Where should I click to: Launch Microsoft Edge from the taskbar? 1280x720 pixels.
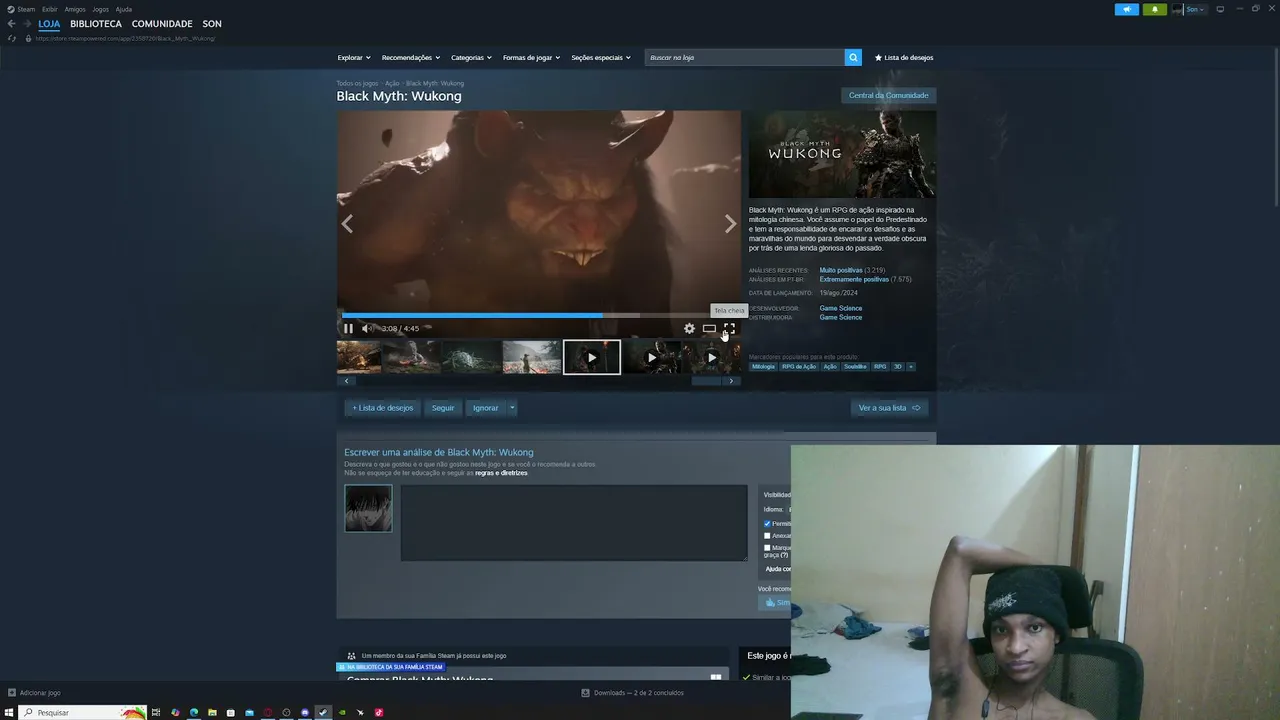[x=194, y=712]
